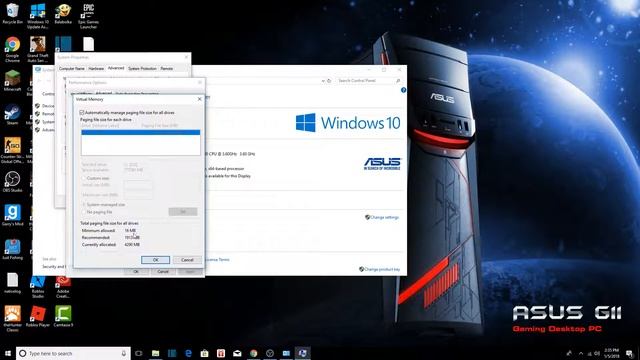
Task: Open OBS Studio desktop shortcut
Action: (12, 182)
